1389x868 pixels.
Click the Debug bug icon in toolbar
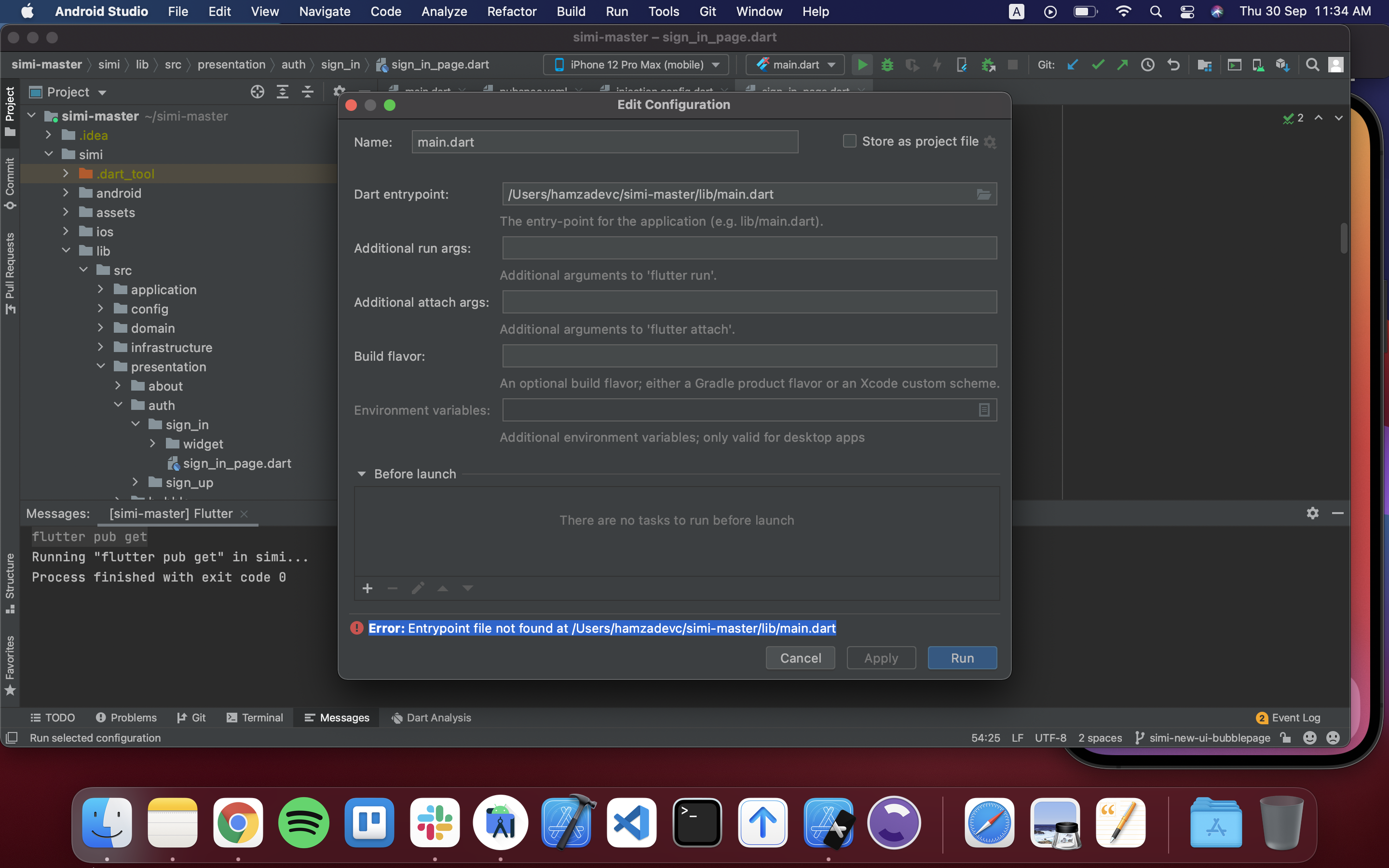887,65
